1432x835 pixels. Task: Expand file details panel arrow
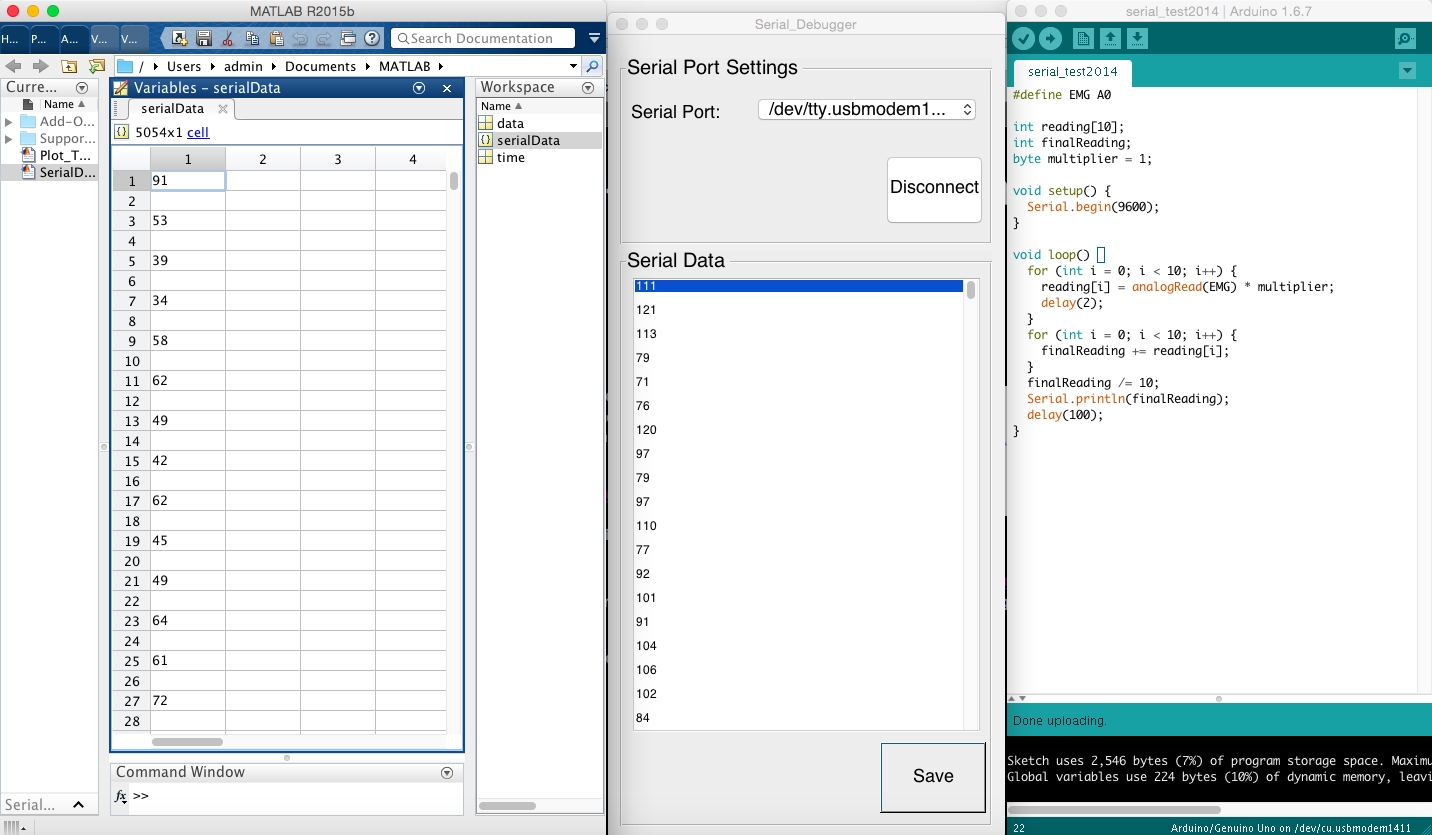(78, 805)
